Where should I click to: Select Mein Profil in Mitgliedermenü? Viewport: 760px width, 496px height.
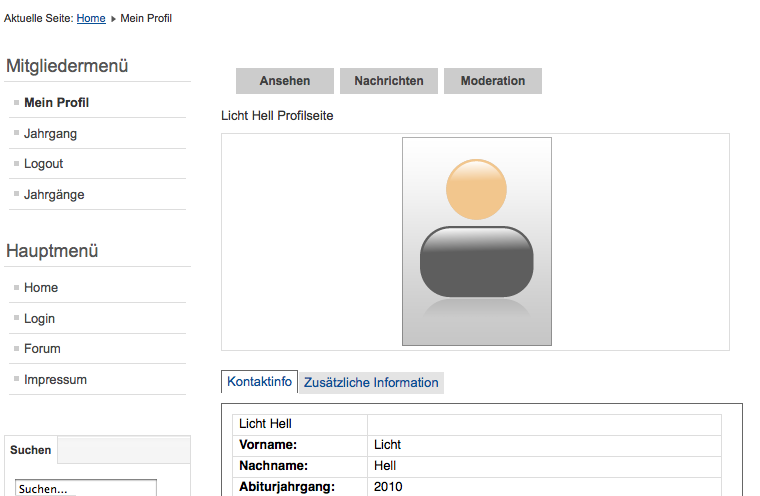click(x=56, y=103)
